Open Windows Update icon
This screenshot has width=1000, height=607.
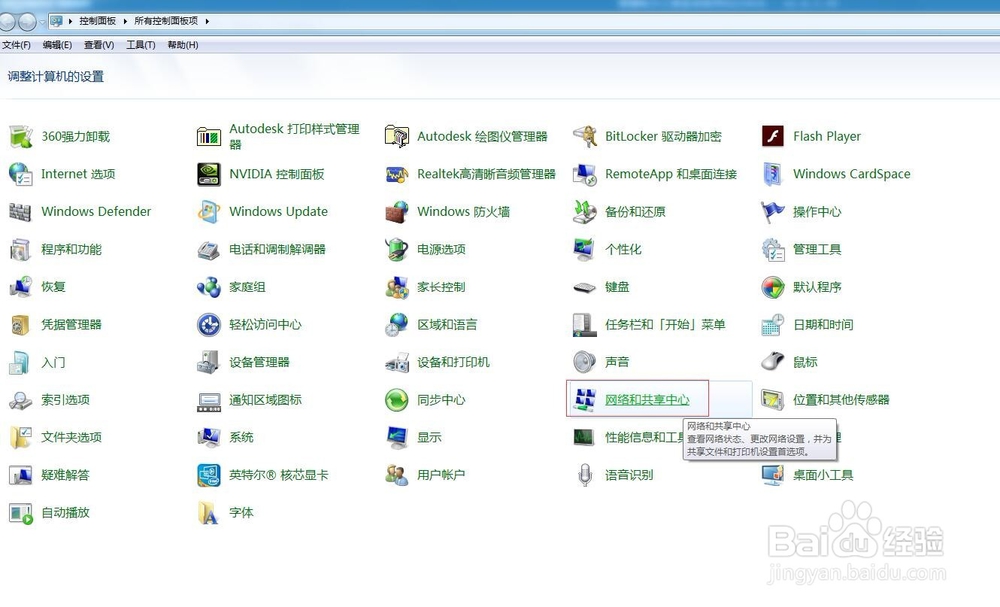pyautogui.click(x=209, y=212)
